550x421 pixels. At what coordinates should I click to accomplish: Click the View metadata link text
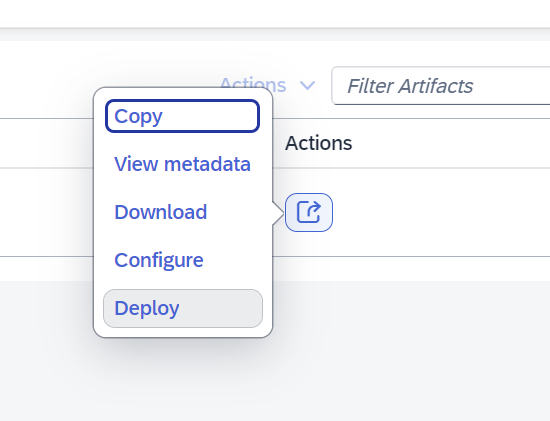(x=182, y=164)
